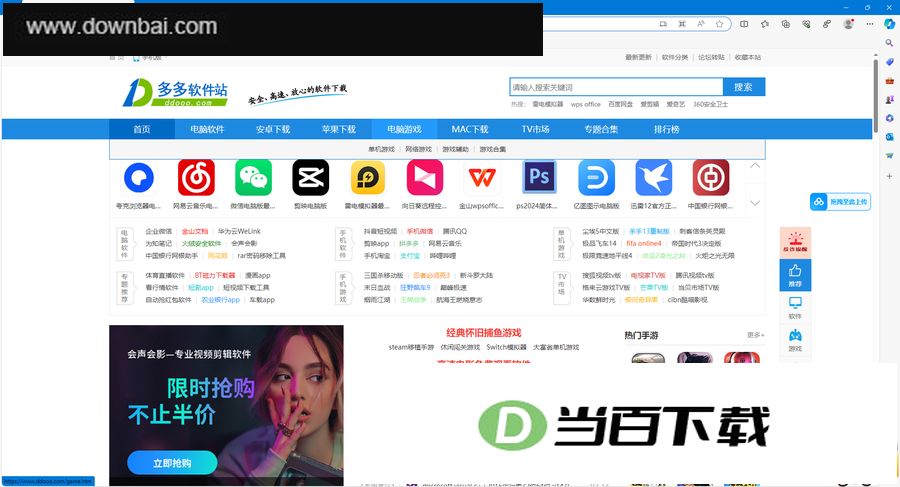The height and width of the screenshot is (487, 900).
Task: Open the Xunlei 12 bird icon
Action: click(x=654, y=178)
